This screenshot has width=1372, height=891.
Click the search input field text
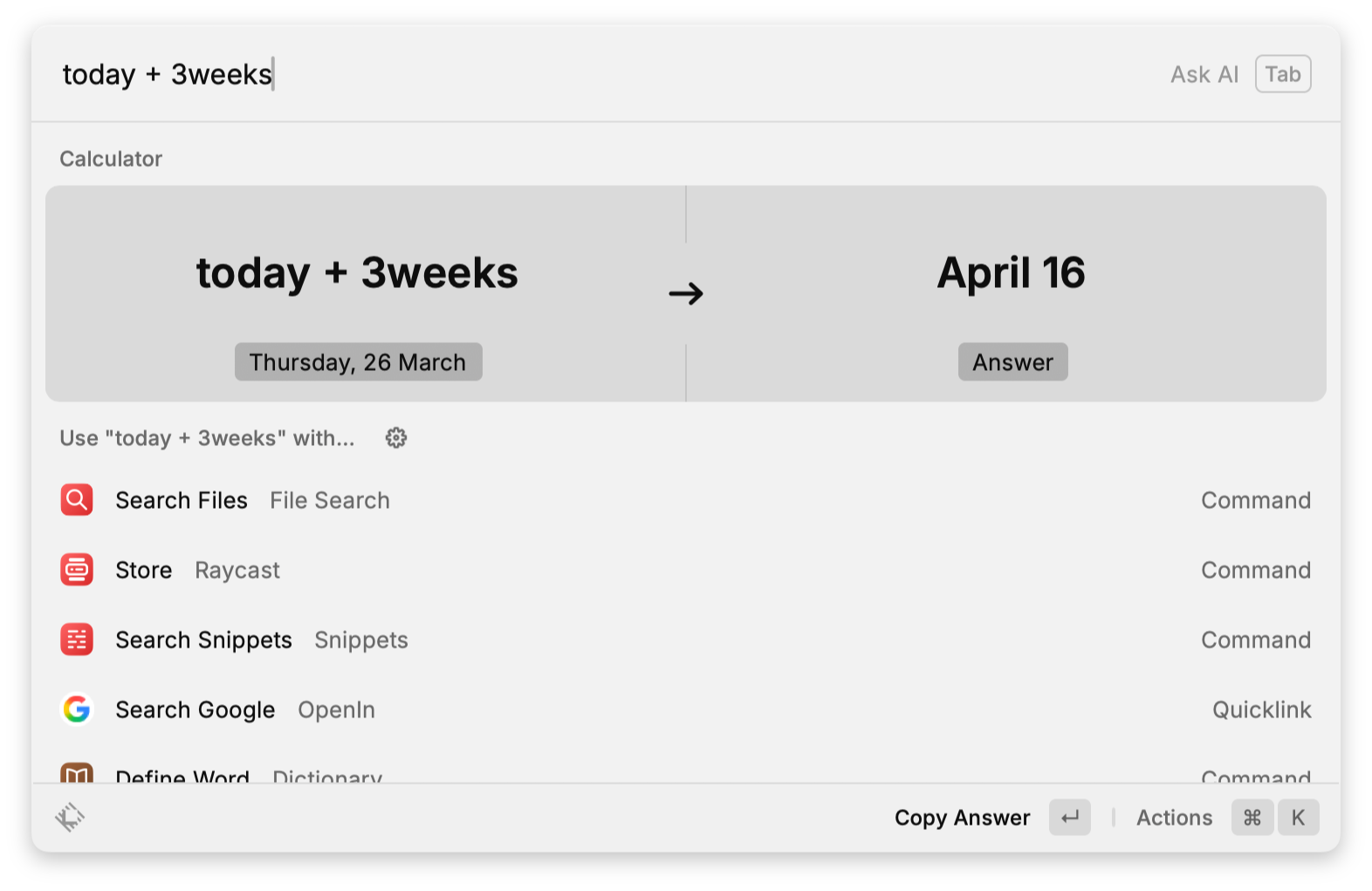168,74
